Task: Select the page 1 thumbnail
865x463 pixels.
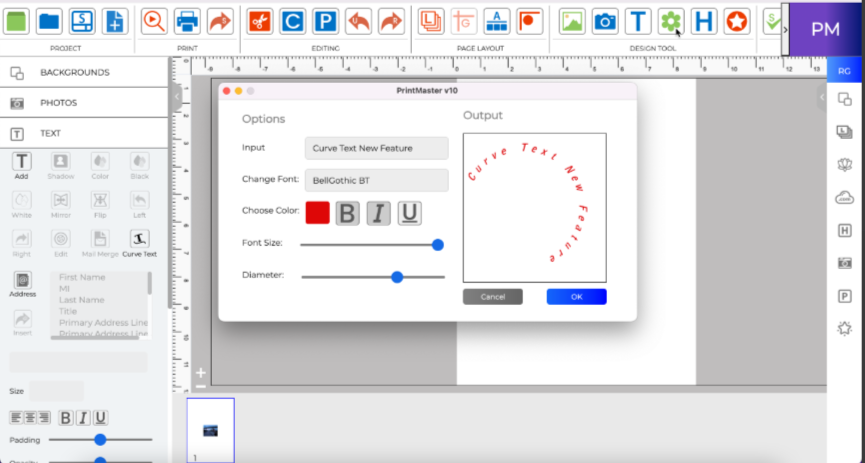Action: point(210,430)
